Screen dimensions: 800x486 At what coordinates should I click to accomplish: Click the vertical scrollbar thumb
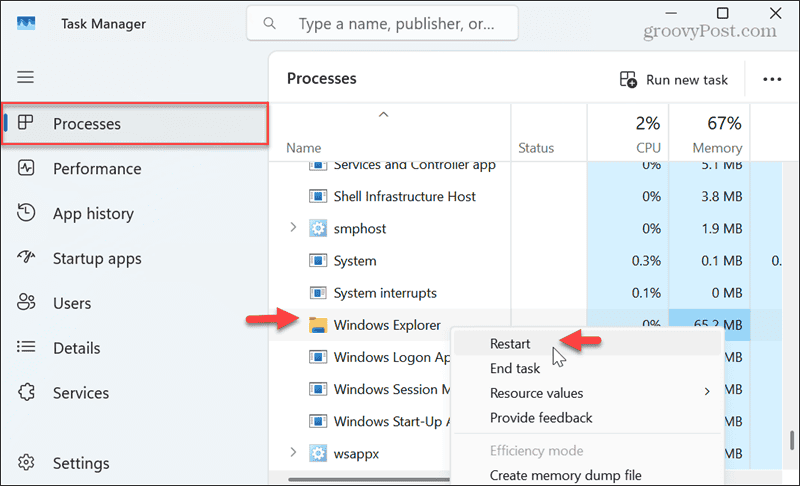[792, 441]
